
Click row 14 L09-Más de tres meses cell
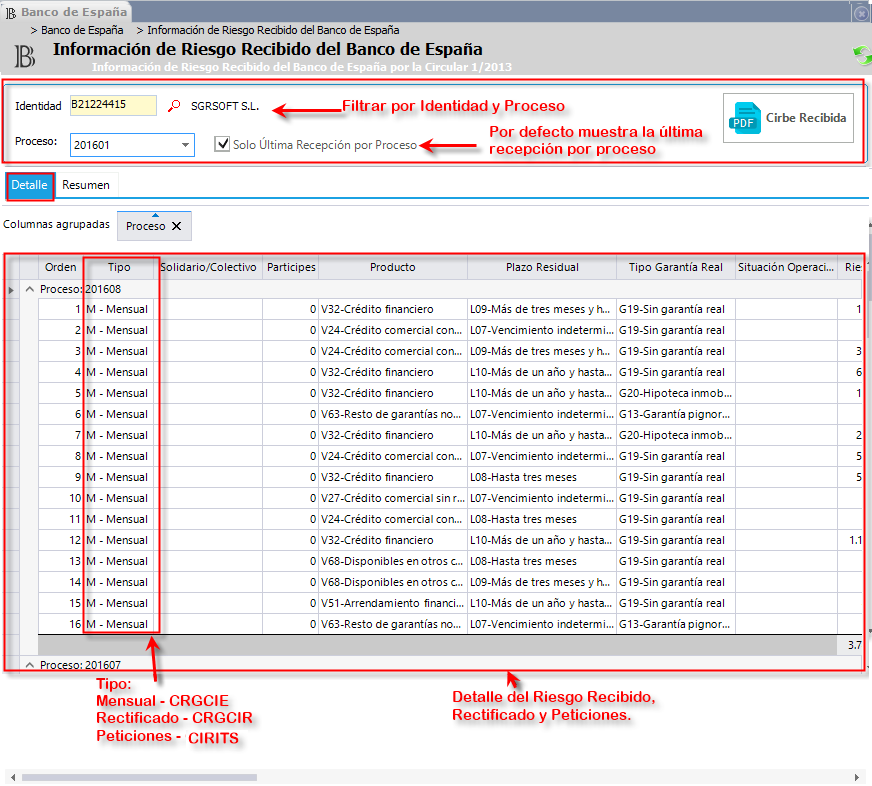pos(542,582)
